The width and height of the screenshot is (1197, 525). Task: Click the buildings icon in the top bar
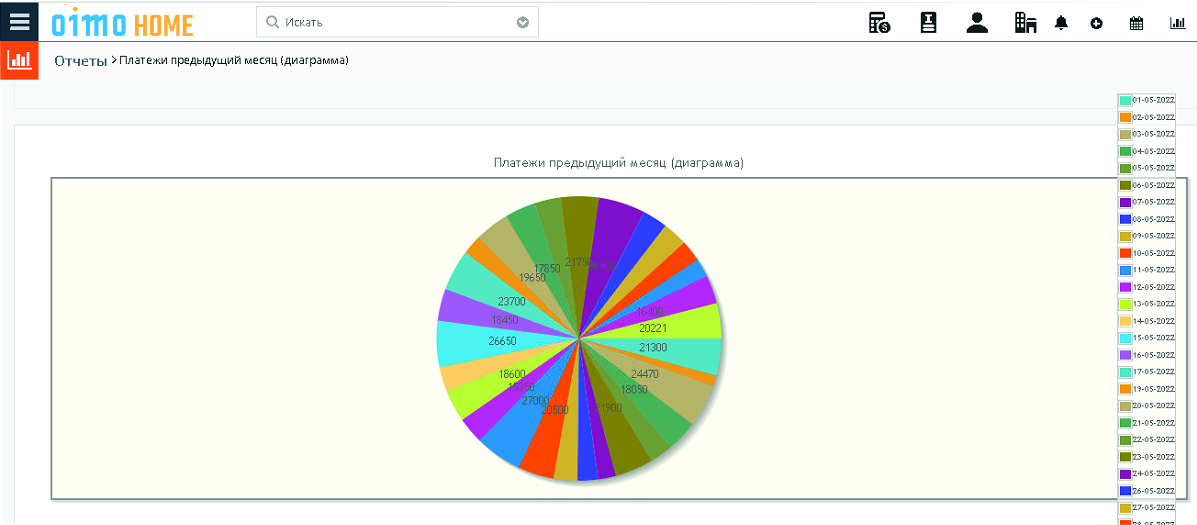pyautogui.click(x=1025, y=23)
